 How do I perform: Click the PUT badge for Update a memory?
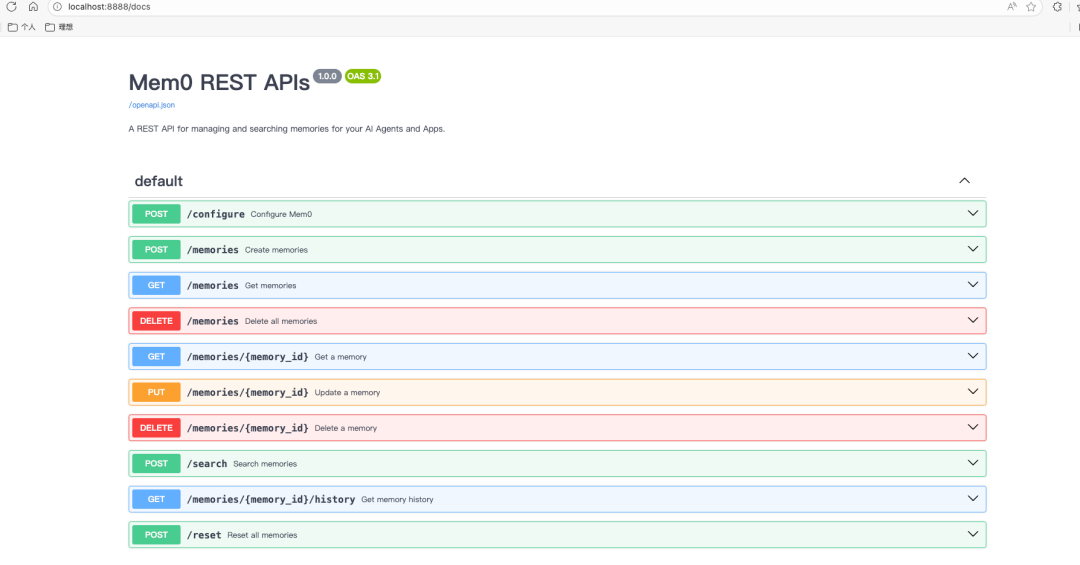click(156, 392)
